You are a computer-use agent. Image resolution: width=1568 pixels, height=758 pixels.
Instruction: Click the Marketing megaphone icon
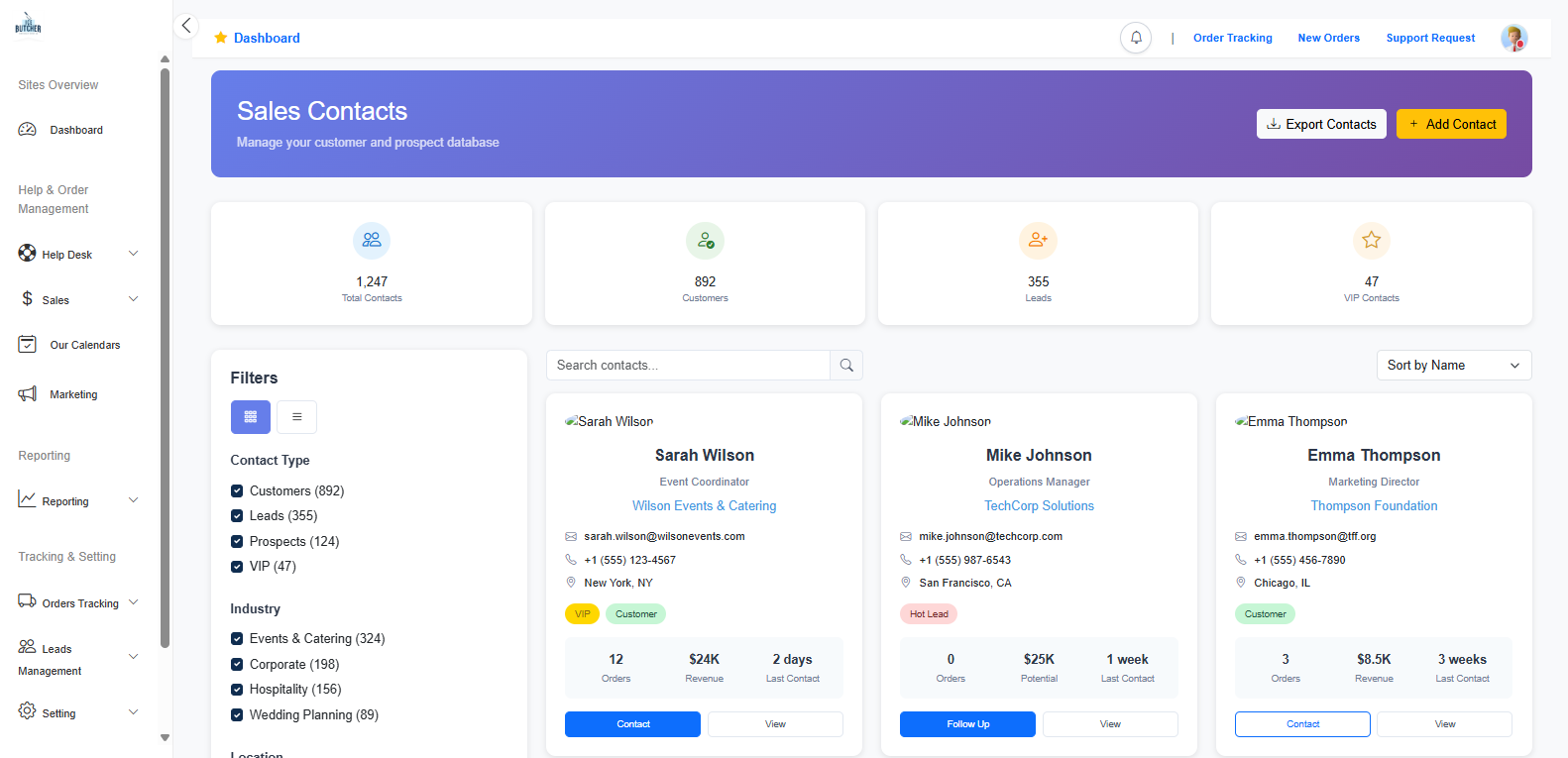pos(28,393)
